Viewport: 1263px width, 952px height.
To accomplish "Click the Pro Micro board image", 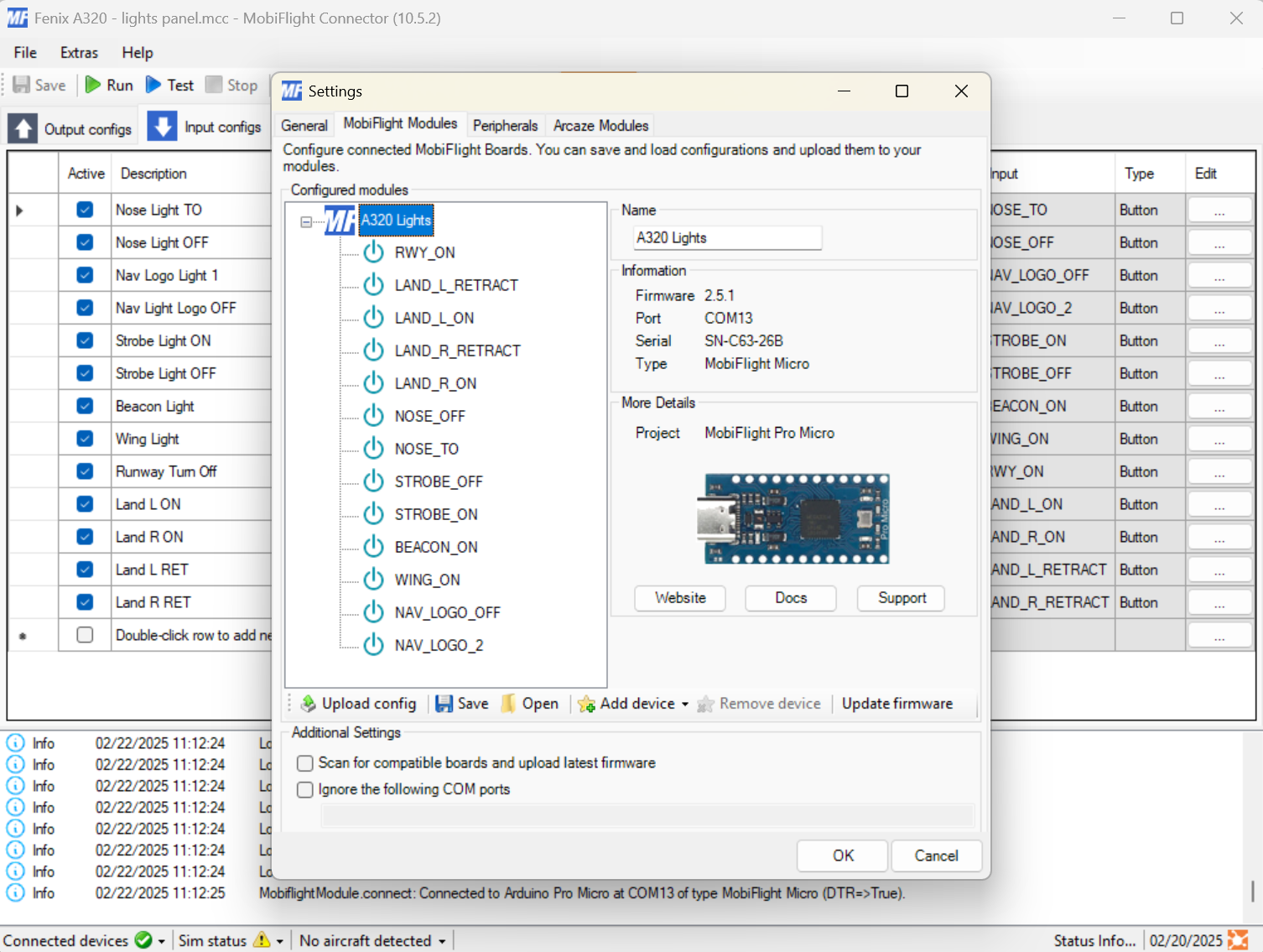I will pos(793,518).
